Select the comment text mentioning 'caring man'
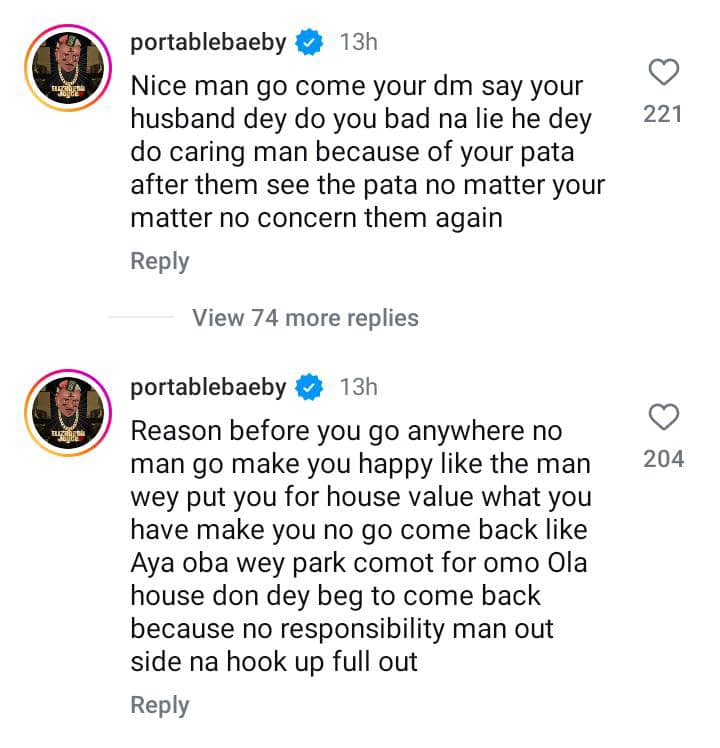 coord(365,152)
